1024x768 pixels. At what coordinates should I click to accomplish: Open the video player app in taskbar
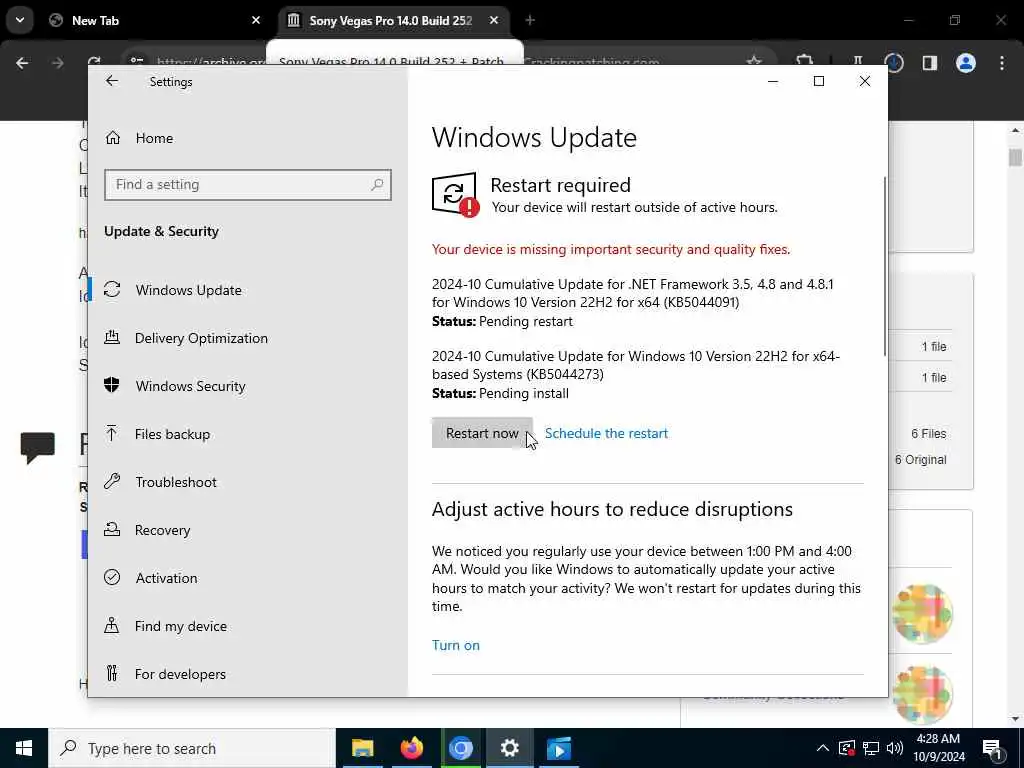558,748
